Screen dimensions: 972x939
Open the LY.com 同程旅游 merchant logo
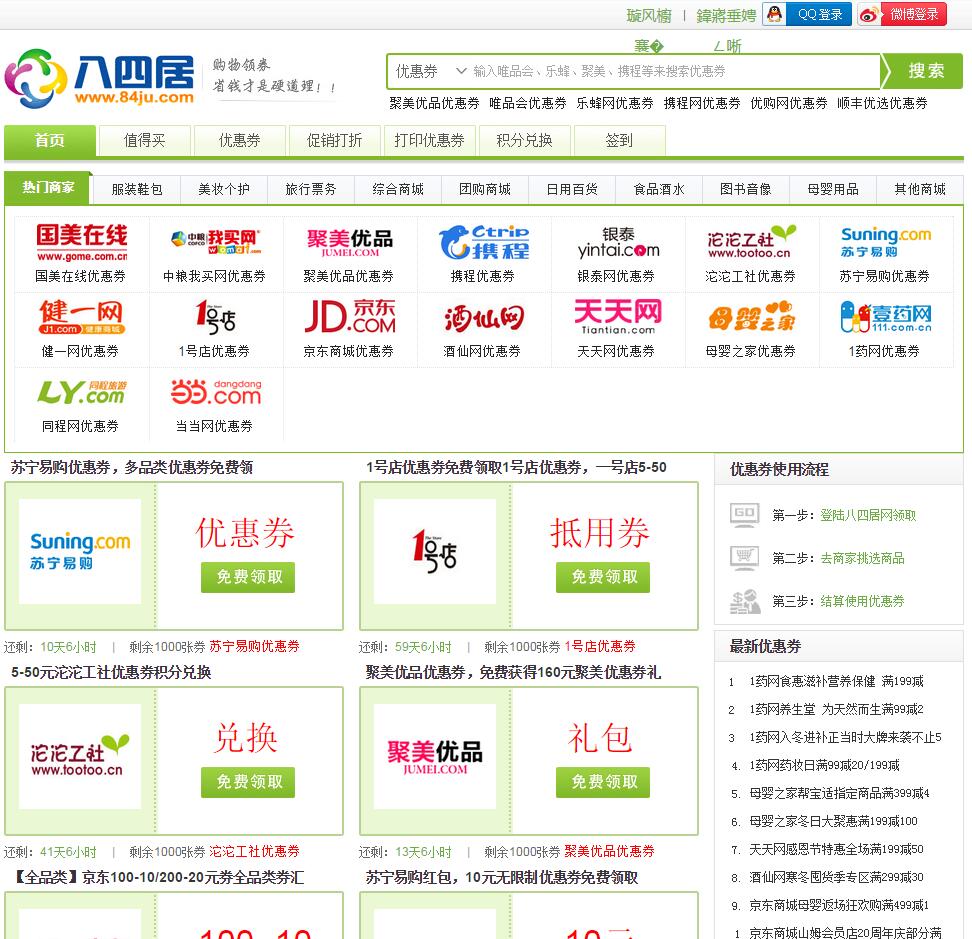click(x=81, y=392)
